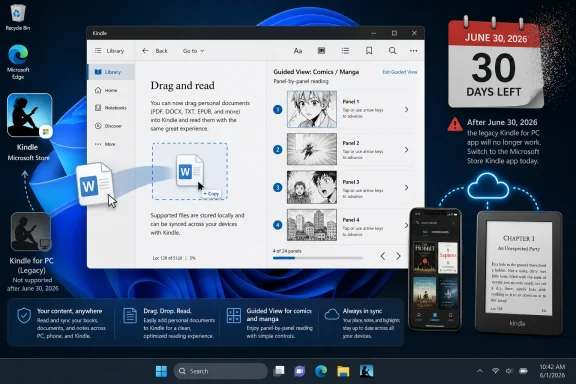
Task: Open the Kindle Microsoft Store app icon
Action: coord(29,115)
